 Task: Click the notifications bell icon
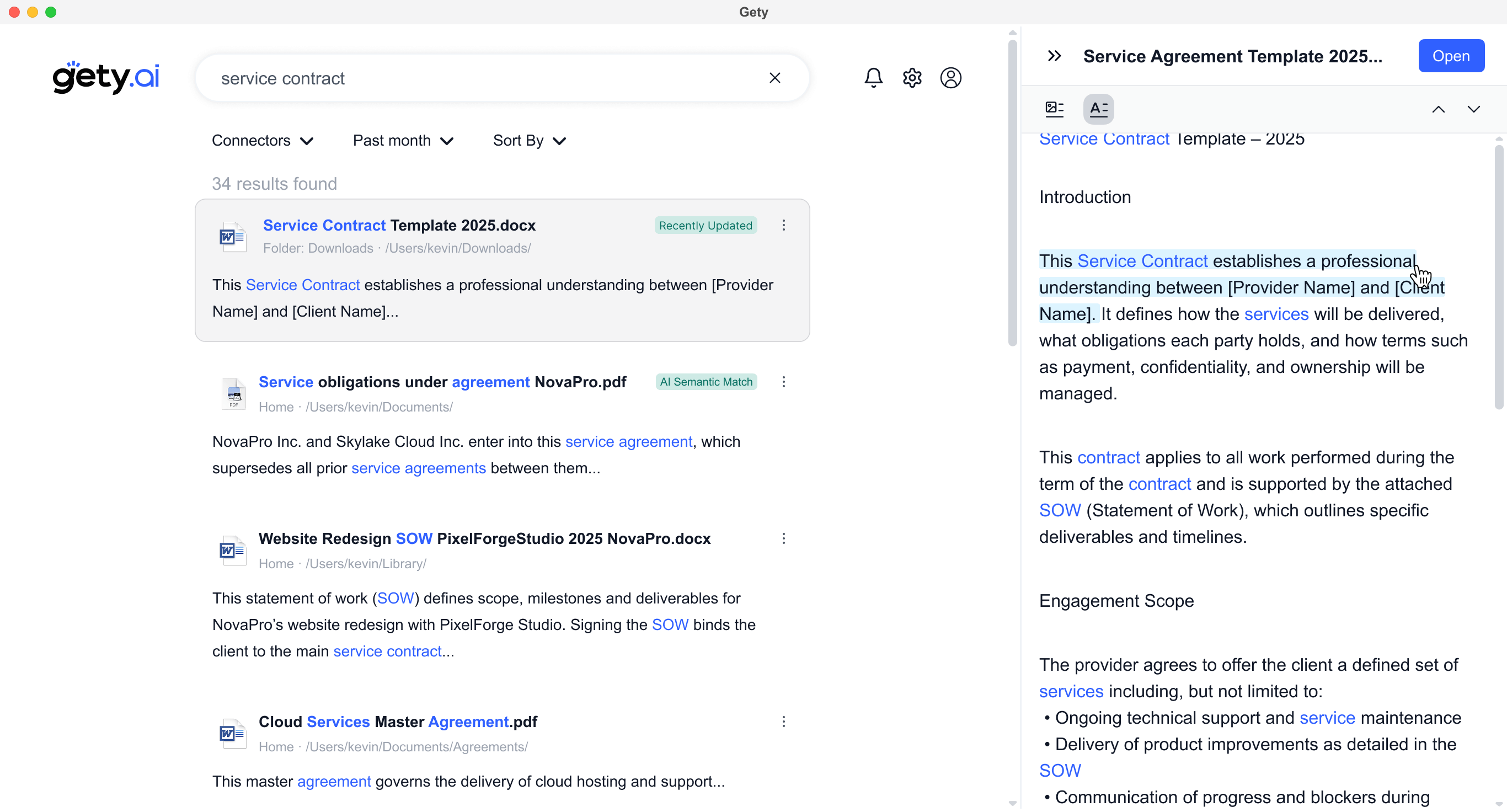[873, 78]
